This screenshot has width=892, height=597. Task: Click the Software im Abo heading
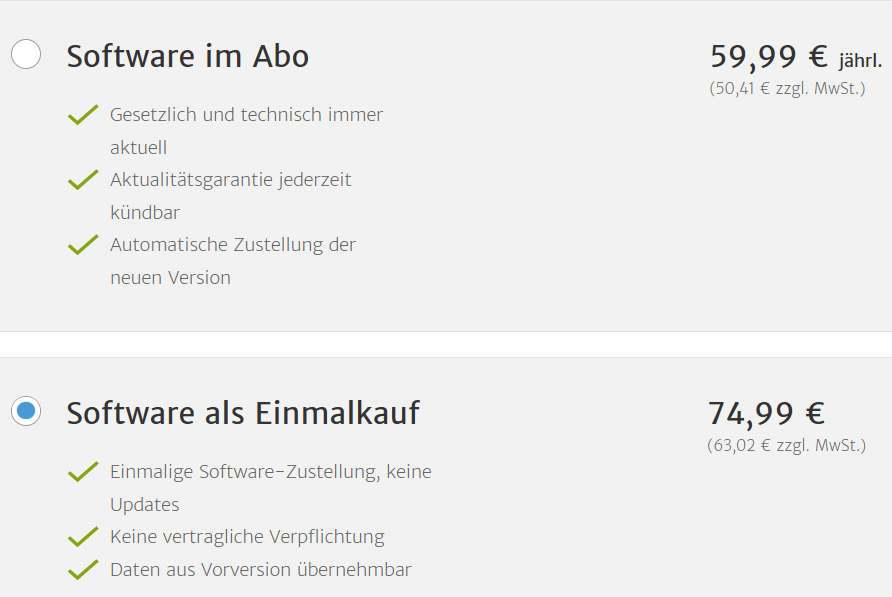pyautogui.click(x=187, y=56)
